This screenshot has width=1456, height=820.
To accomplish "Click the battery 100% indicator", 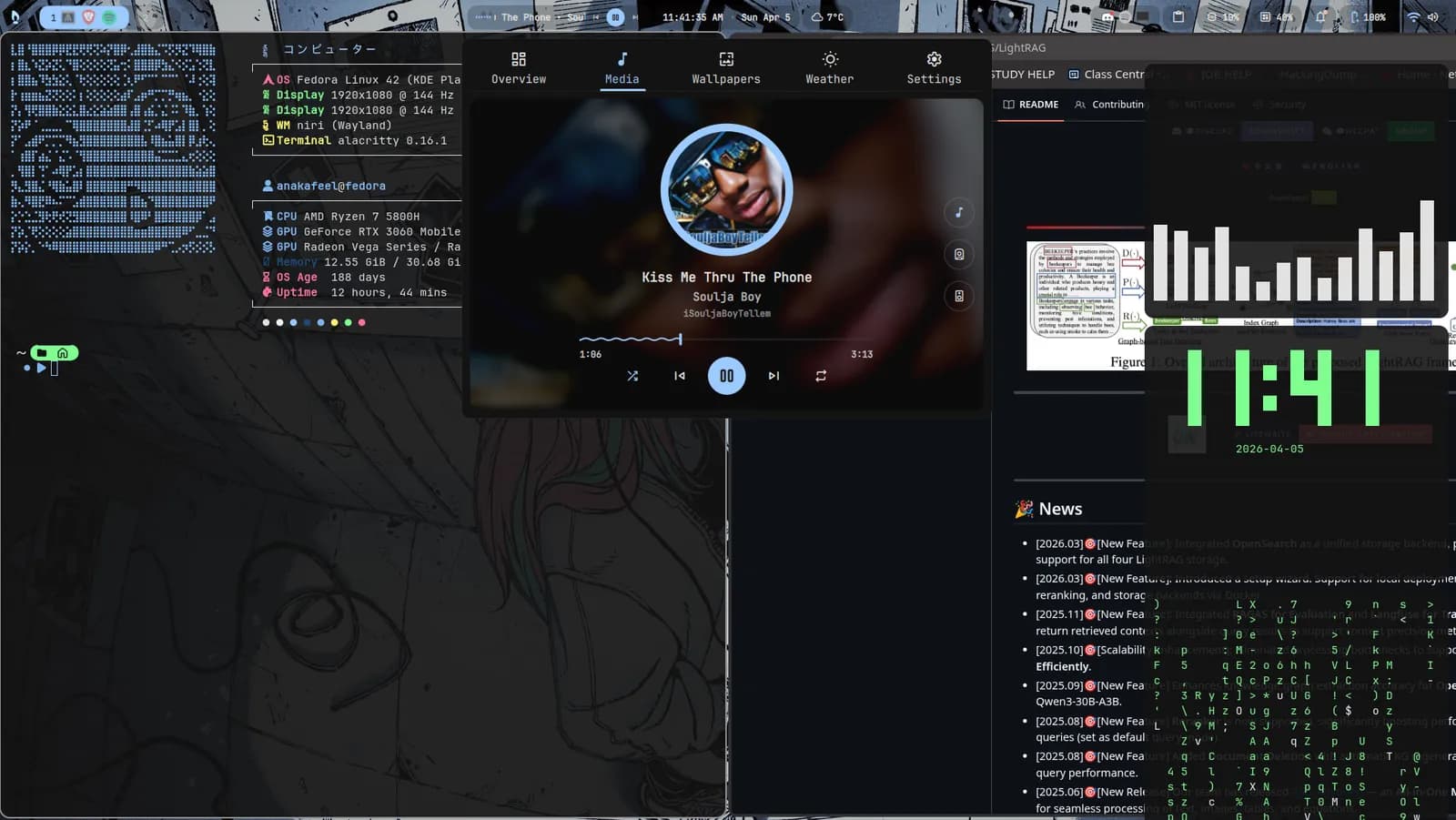I will pos(1368,17).
